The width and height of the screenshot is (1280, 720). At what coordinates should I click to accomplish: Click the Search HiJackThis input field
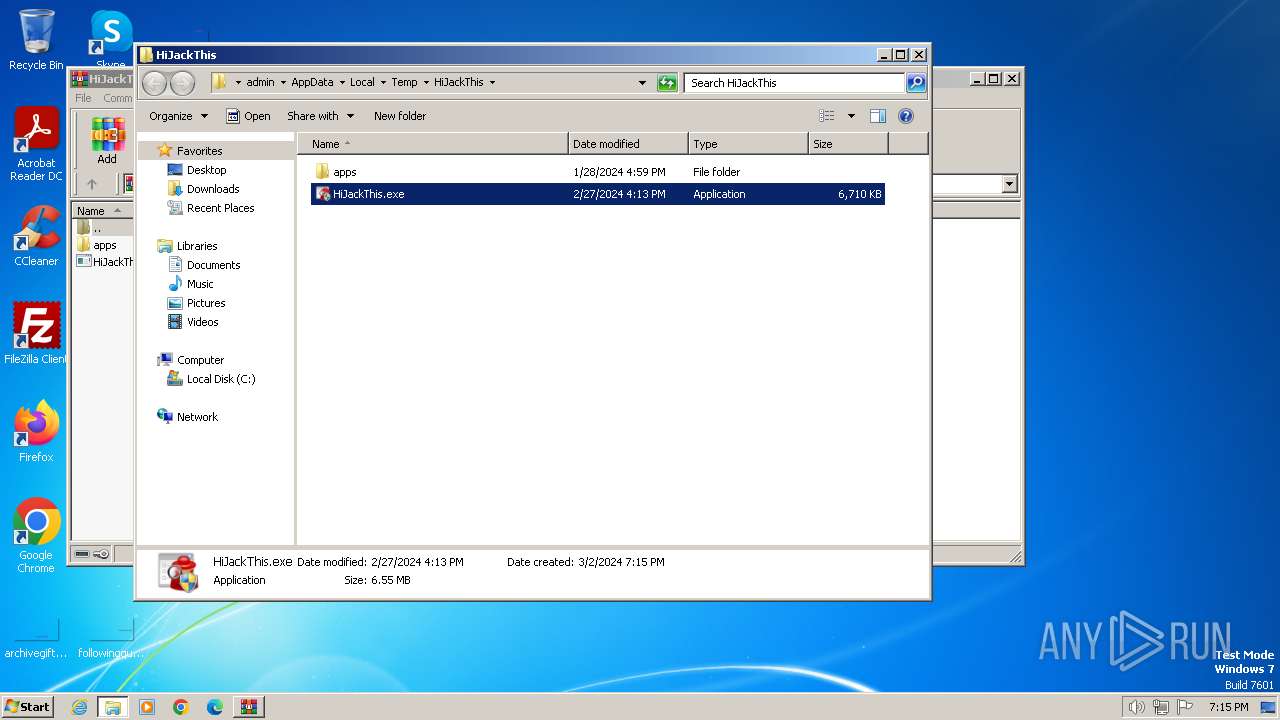click(794, 83)
